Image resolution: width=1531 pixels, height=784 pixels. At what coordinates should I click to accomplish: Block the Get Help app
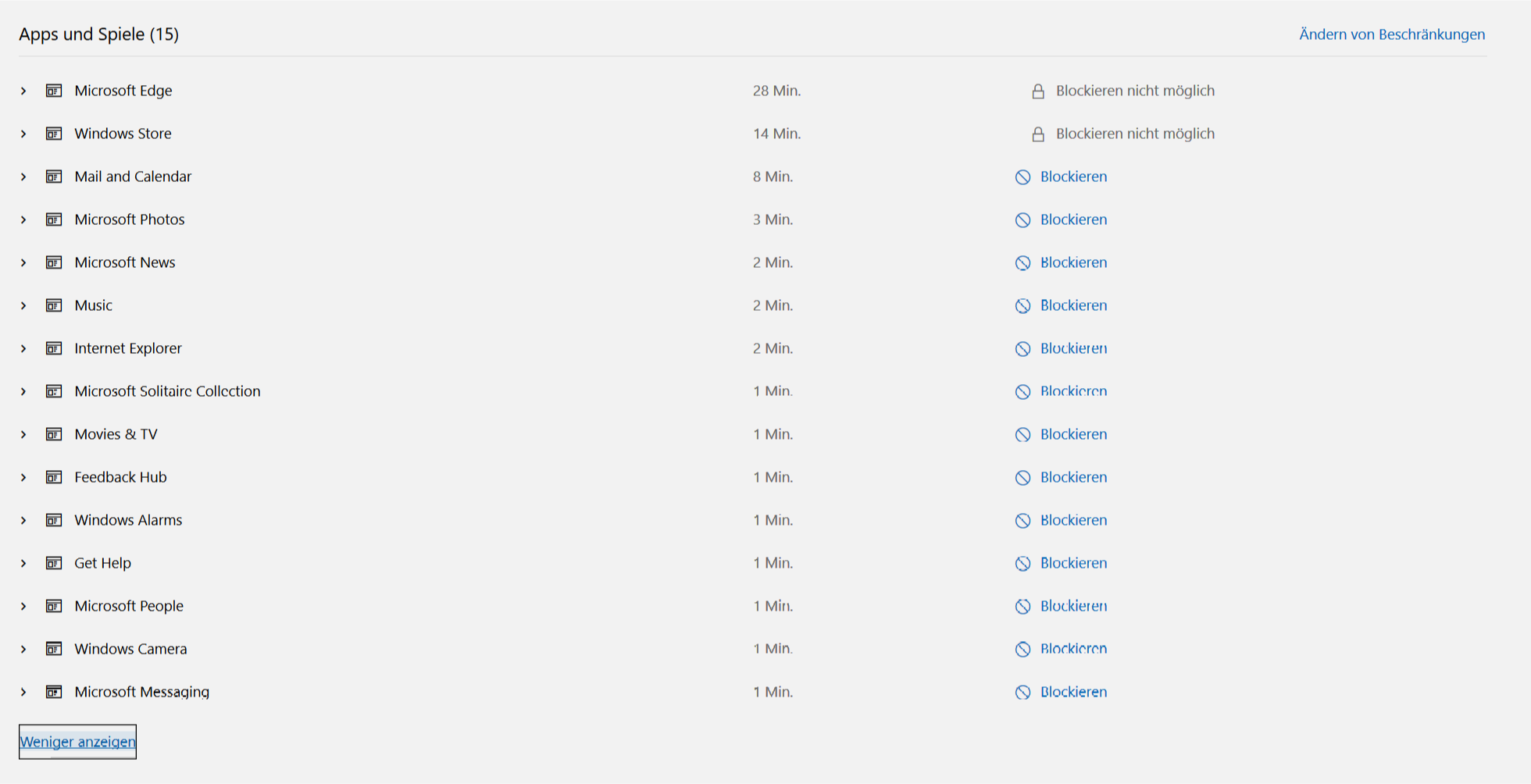1062,563
